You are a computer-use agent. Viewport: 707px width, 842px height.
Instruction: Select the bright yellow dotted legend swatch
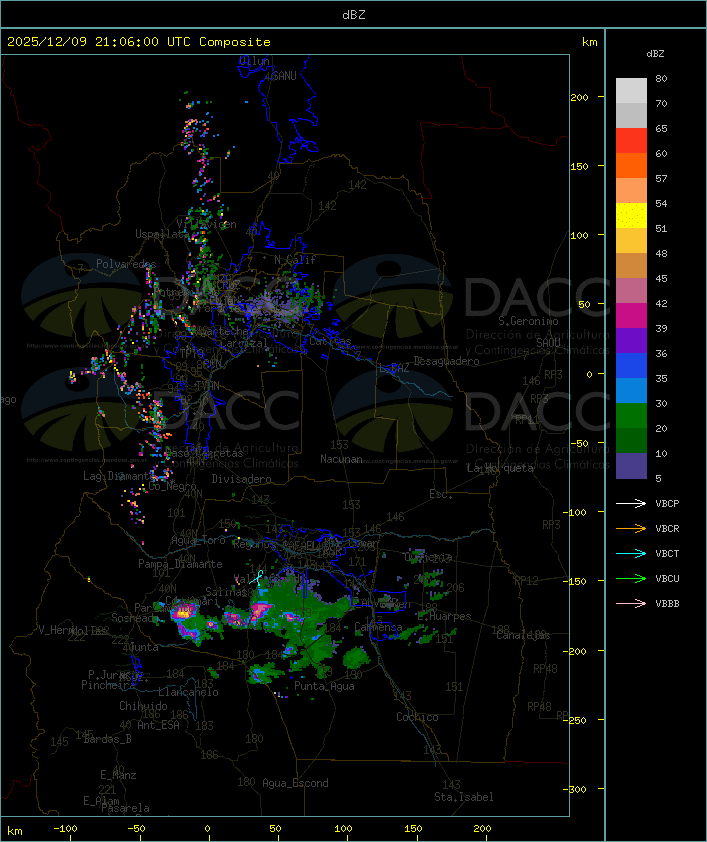click(631, 215)
